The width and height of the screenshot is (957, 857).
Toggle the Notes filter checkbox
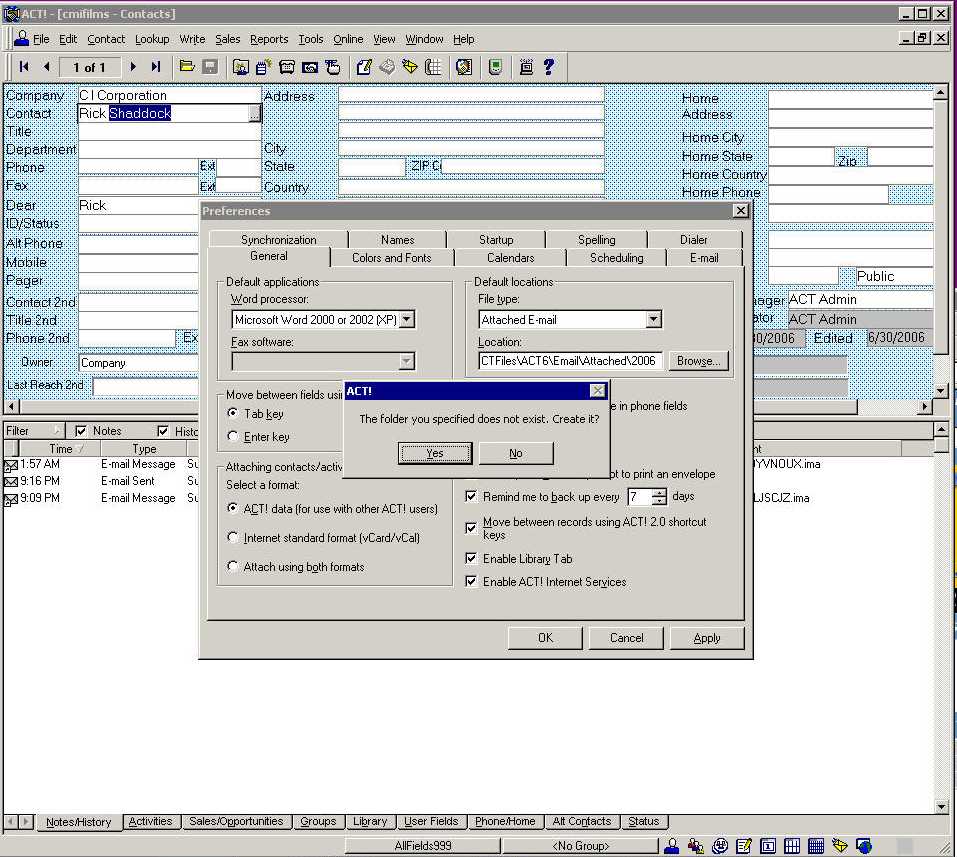[x=81, y=431]
